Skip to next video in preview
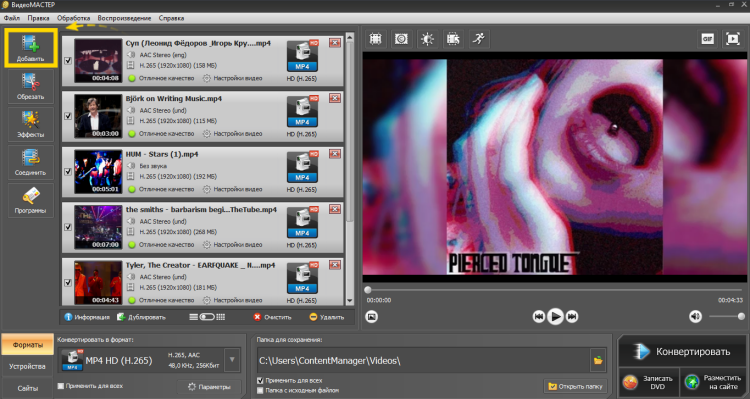750x399 pixels. (572, 316)
